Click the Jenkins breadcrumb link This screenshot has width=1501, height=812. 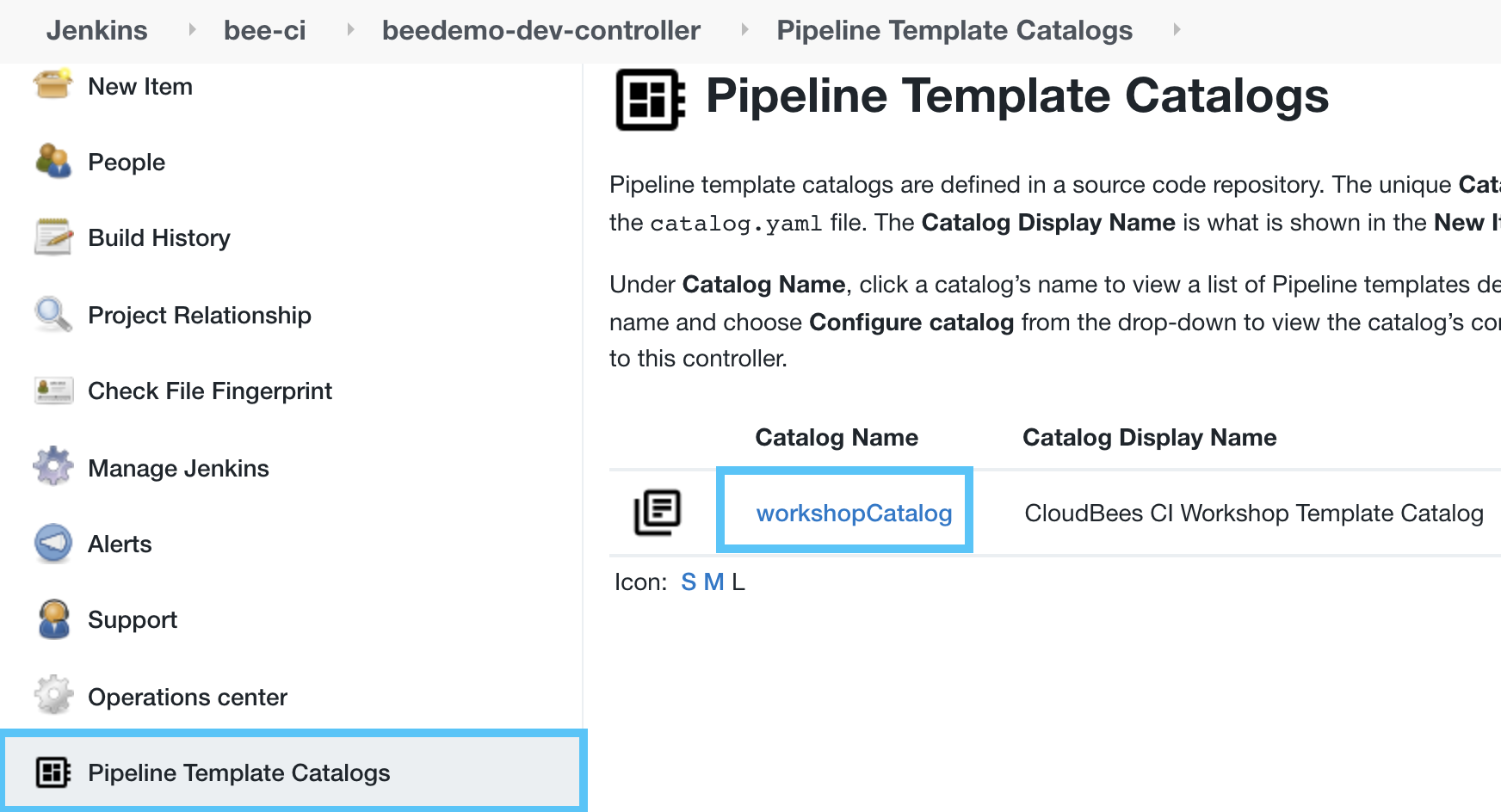[97, 30]
